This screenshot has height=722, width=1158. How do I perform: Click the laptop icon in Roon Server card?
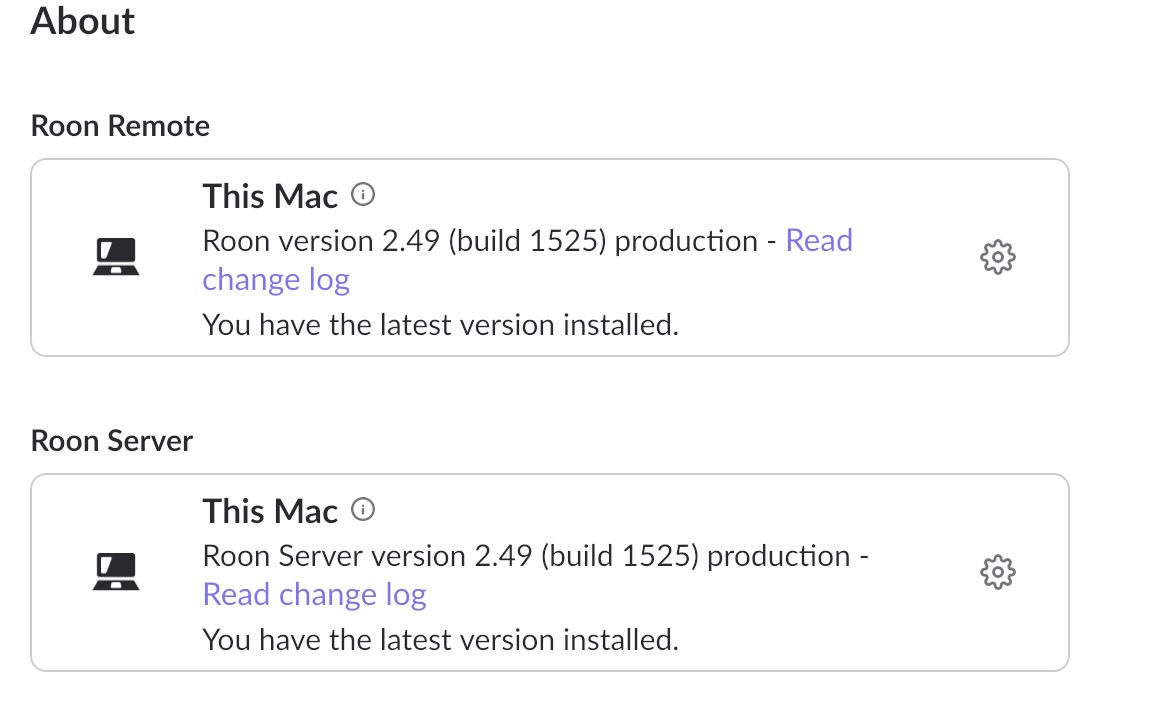click(x=116, y=571)
